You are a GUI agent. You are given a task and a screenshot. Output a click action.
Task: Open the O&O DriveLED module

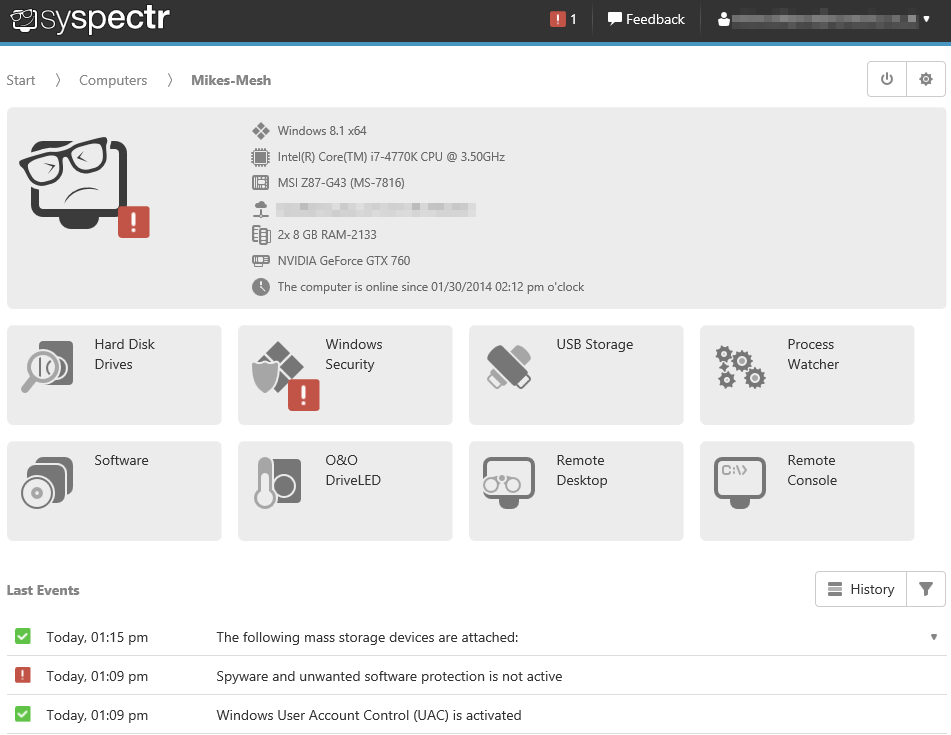[345, 491]
